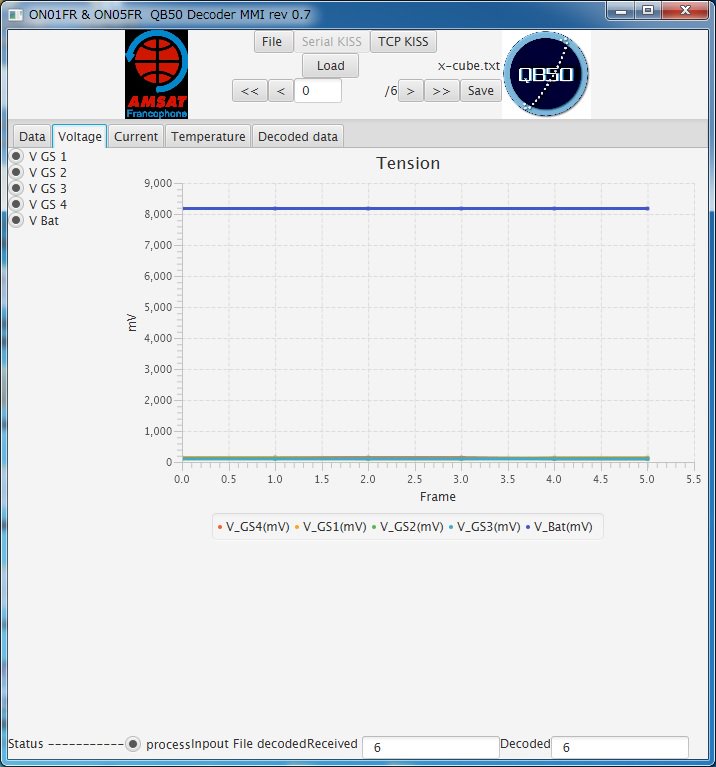Click the QB50 round logo
Image resolution: width=716 pixels, height=767 pixels.
tap(546, 74)
